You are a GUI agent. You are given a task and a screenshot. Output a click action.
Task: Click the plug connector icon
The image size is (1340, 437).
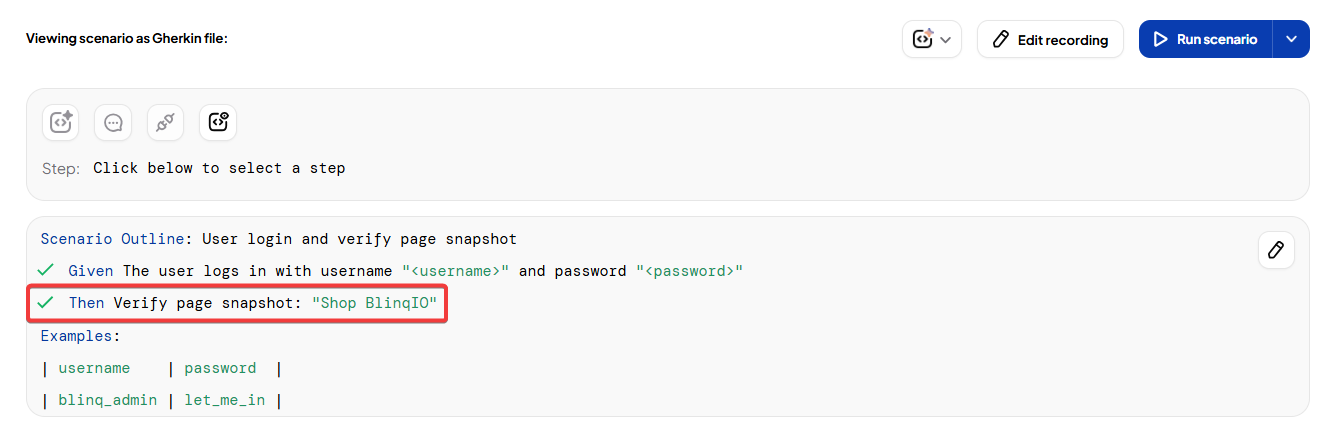(165, 122)
